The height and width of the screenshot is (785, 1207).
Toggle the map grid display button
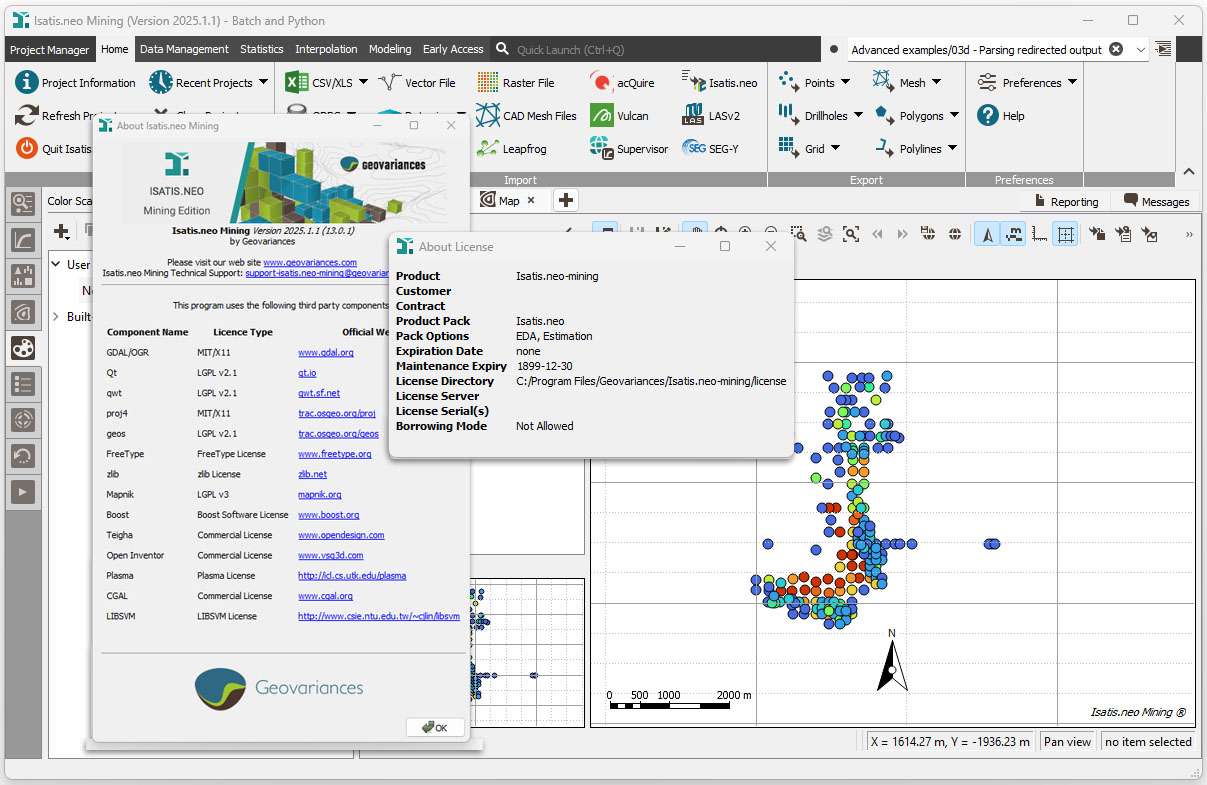click(1065, 234)
